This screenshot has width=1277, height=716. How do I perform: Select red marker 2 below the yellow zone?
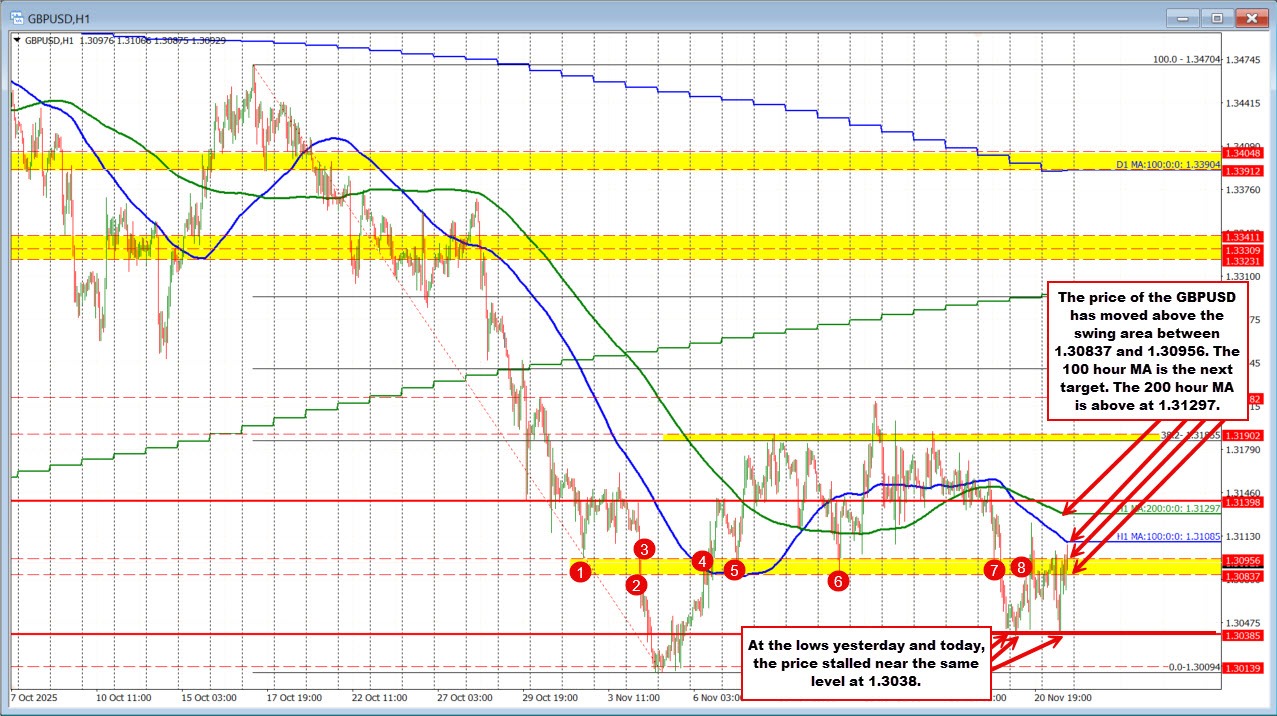(638, 585)
